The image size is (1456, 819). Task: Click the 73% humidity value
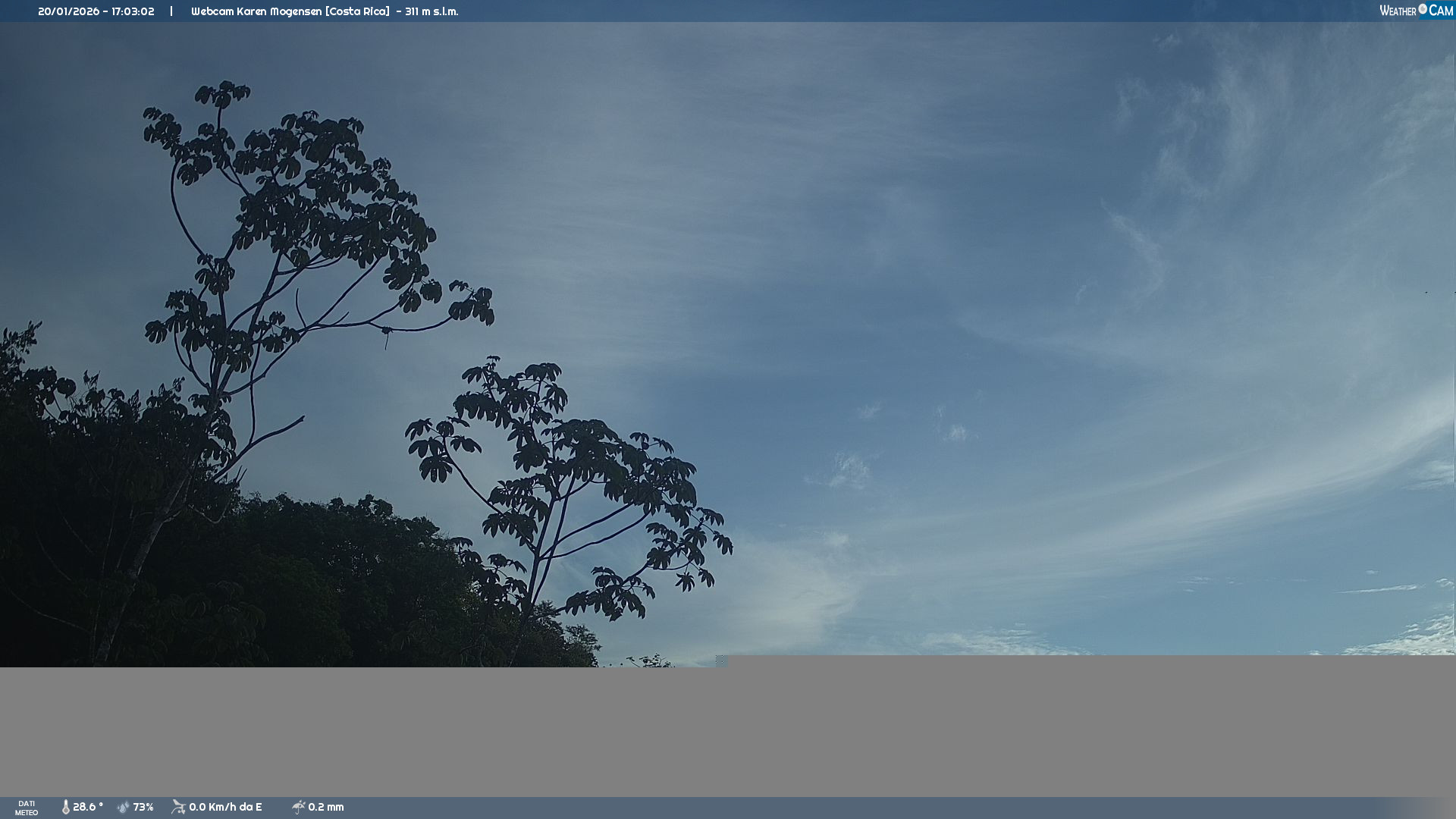[143, 807]
